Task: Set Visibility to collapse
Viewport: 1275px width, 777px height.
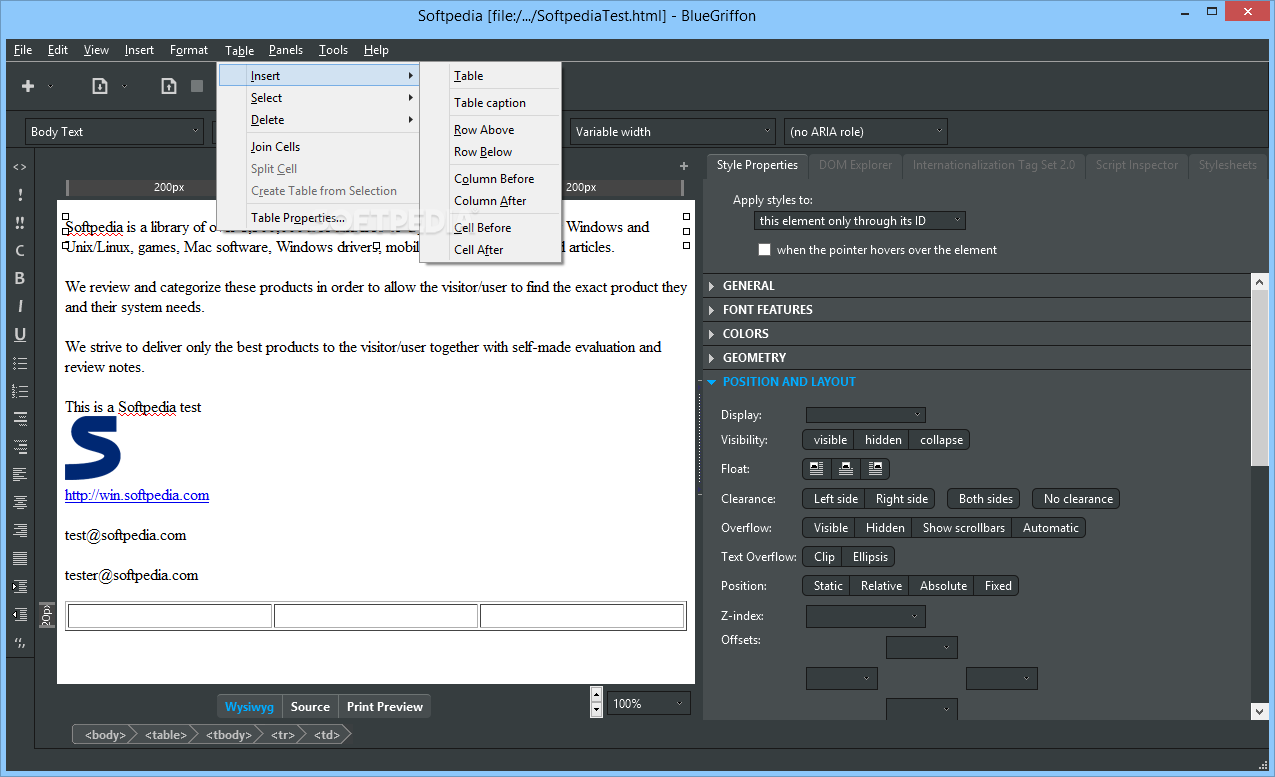Action: (941, 440)
